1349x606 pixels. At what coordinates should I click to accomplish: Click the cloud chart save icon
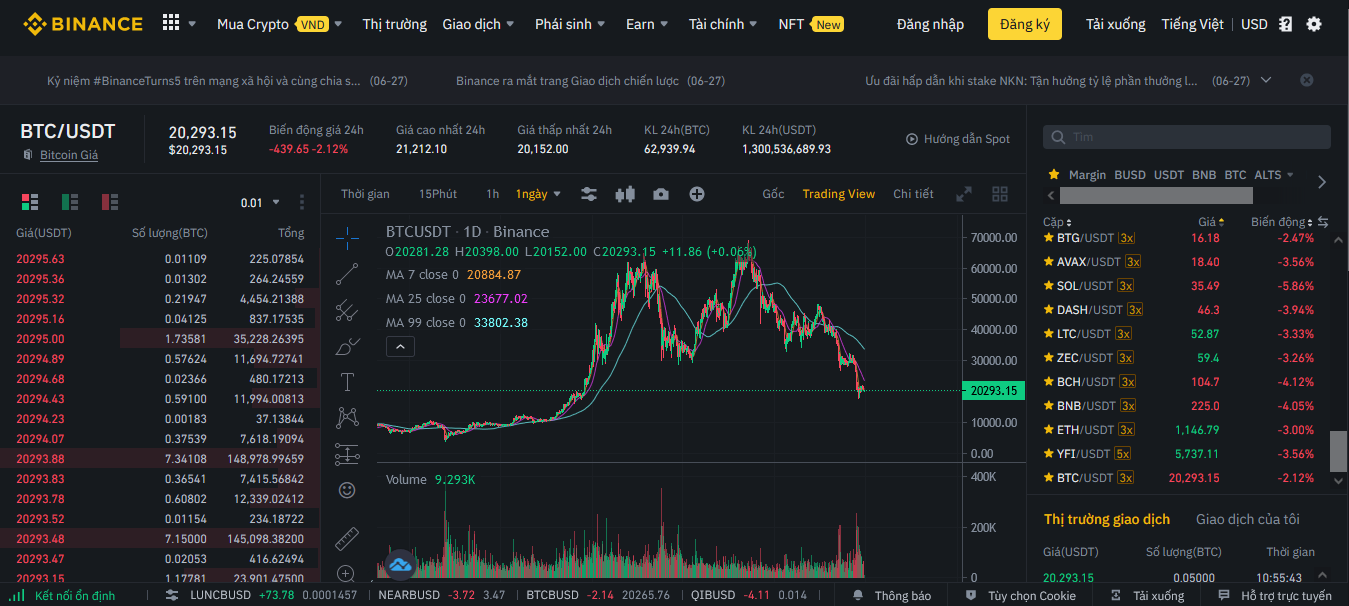coord(401,565)
